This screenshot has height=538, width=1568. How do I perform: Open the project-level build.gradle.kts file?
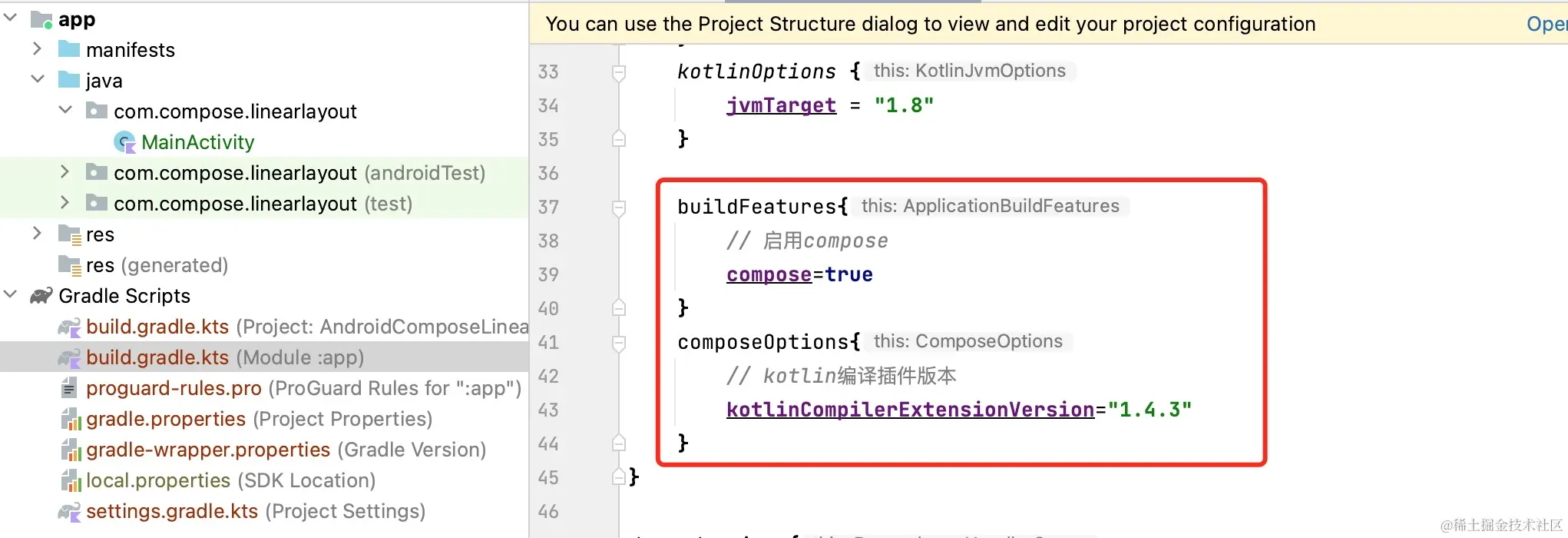(x=157, y=327)
